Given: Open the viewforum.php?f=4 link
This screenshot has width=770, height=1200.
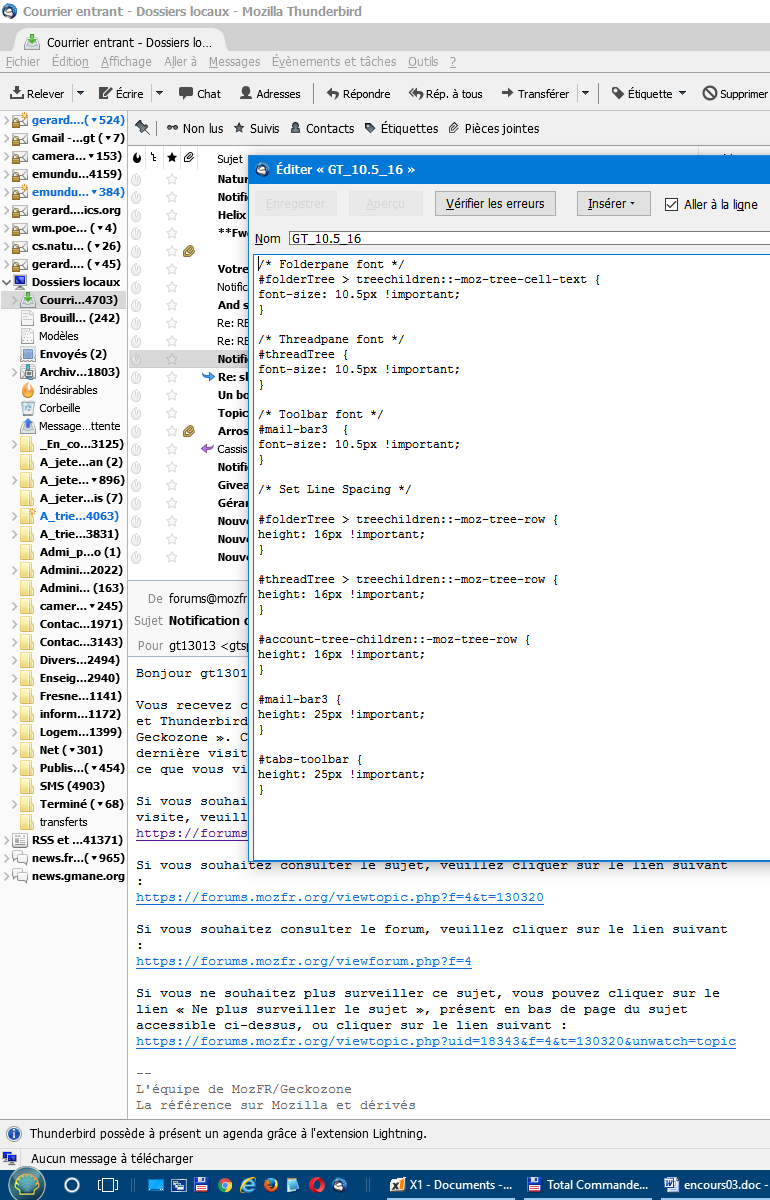Looking at the screenshot, I should point(304,962).
